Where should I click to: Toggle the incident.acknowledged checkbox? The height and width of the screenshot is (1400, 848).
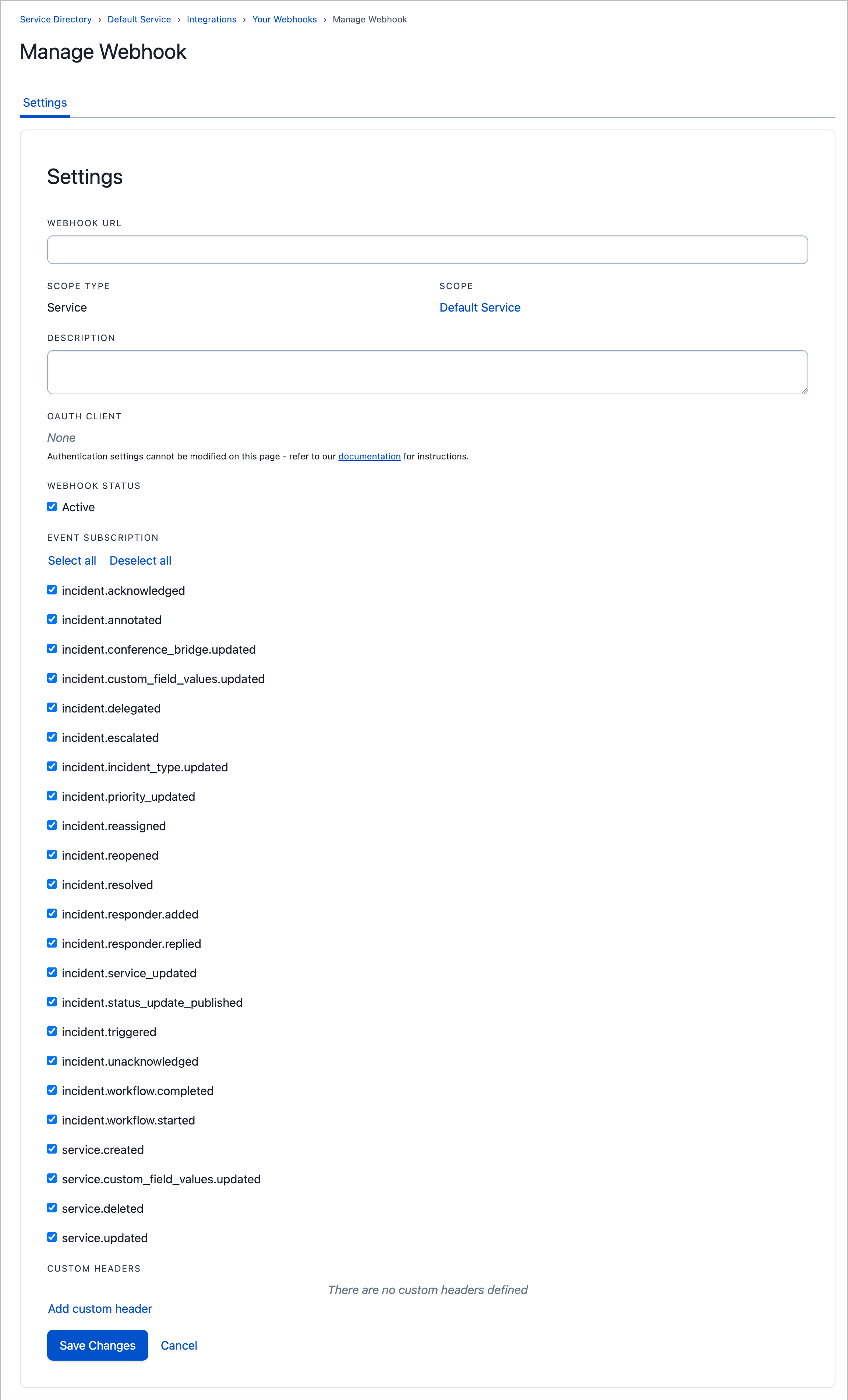pyautogui.click(x=52, y=590)
